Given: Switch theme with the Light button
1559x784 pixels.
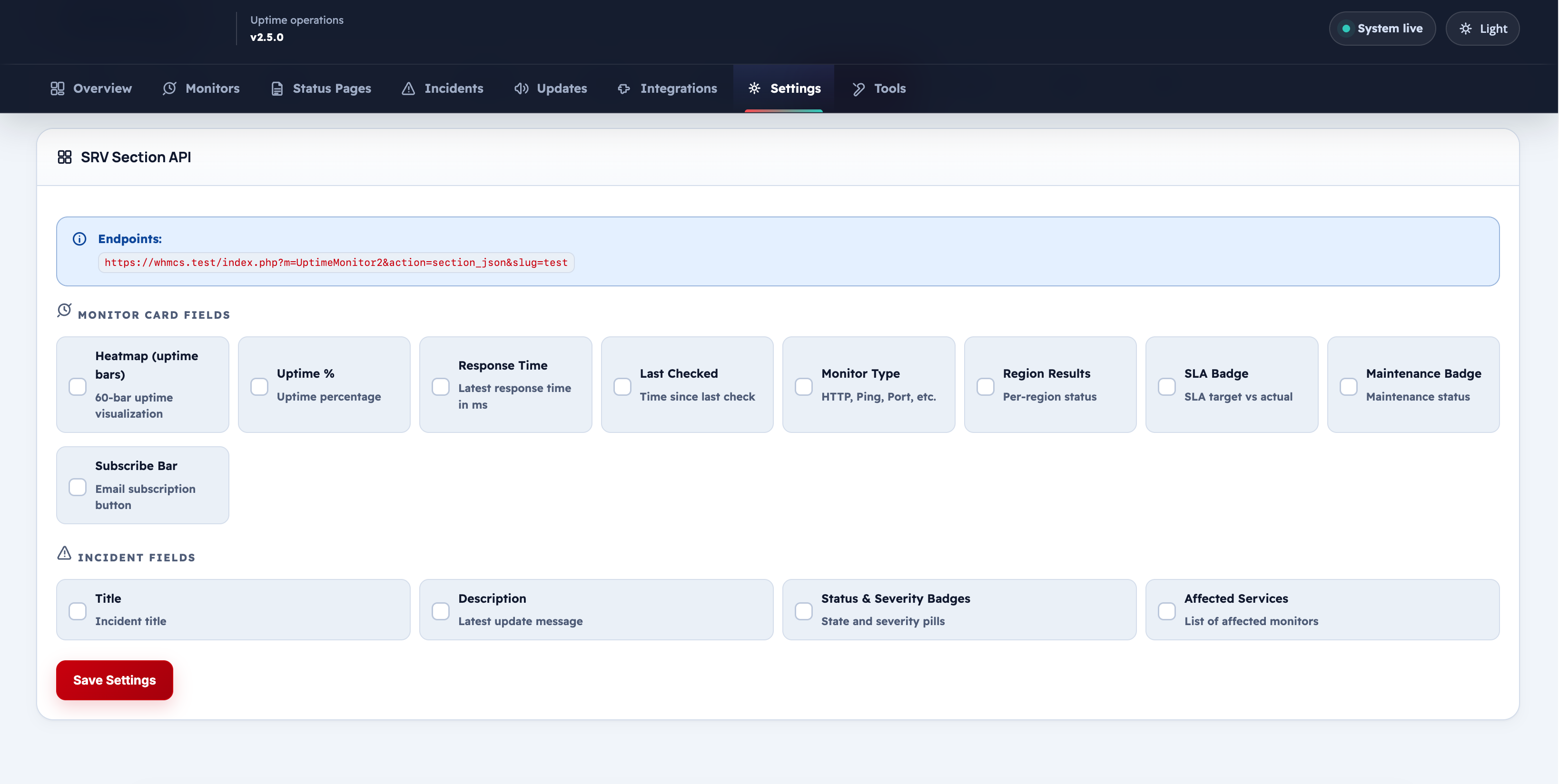Looking at the screenshot, I should coord(1482,29).
